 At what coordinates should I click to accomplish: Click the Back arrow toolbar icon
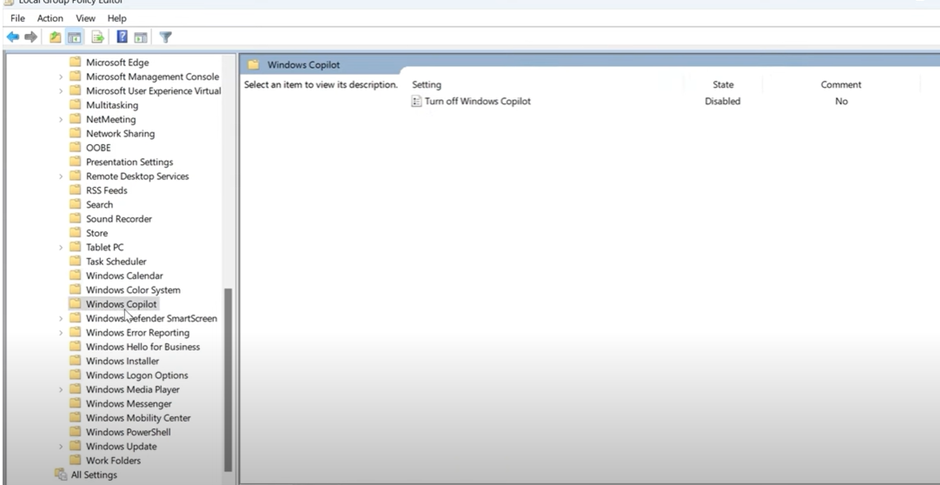pyautogui.click(x=13, y=37)
